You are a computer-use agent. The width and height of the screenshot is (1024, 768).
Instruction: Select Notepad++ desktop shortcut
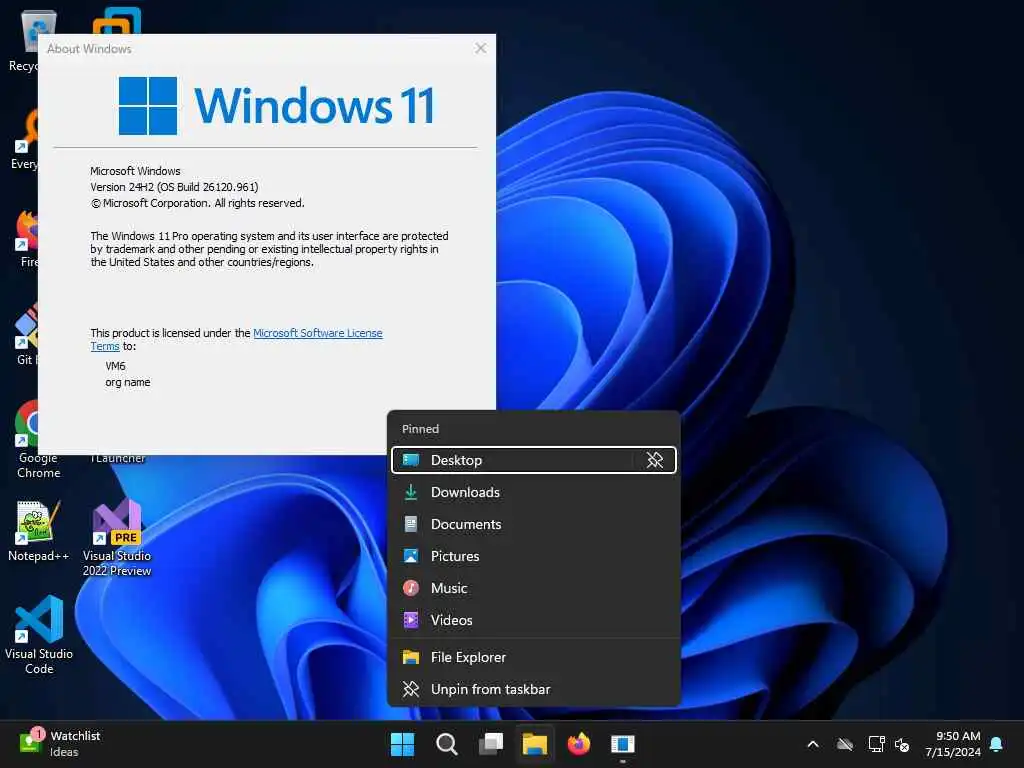(x=38, y=531)
